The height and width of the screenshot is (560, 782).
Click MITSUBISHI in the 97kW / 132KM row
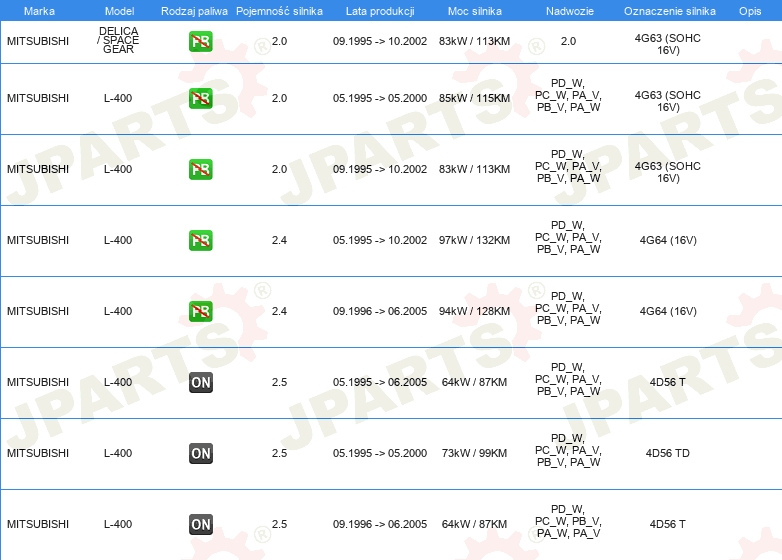click(38, 240)
